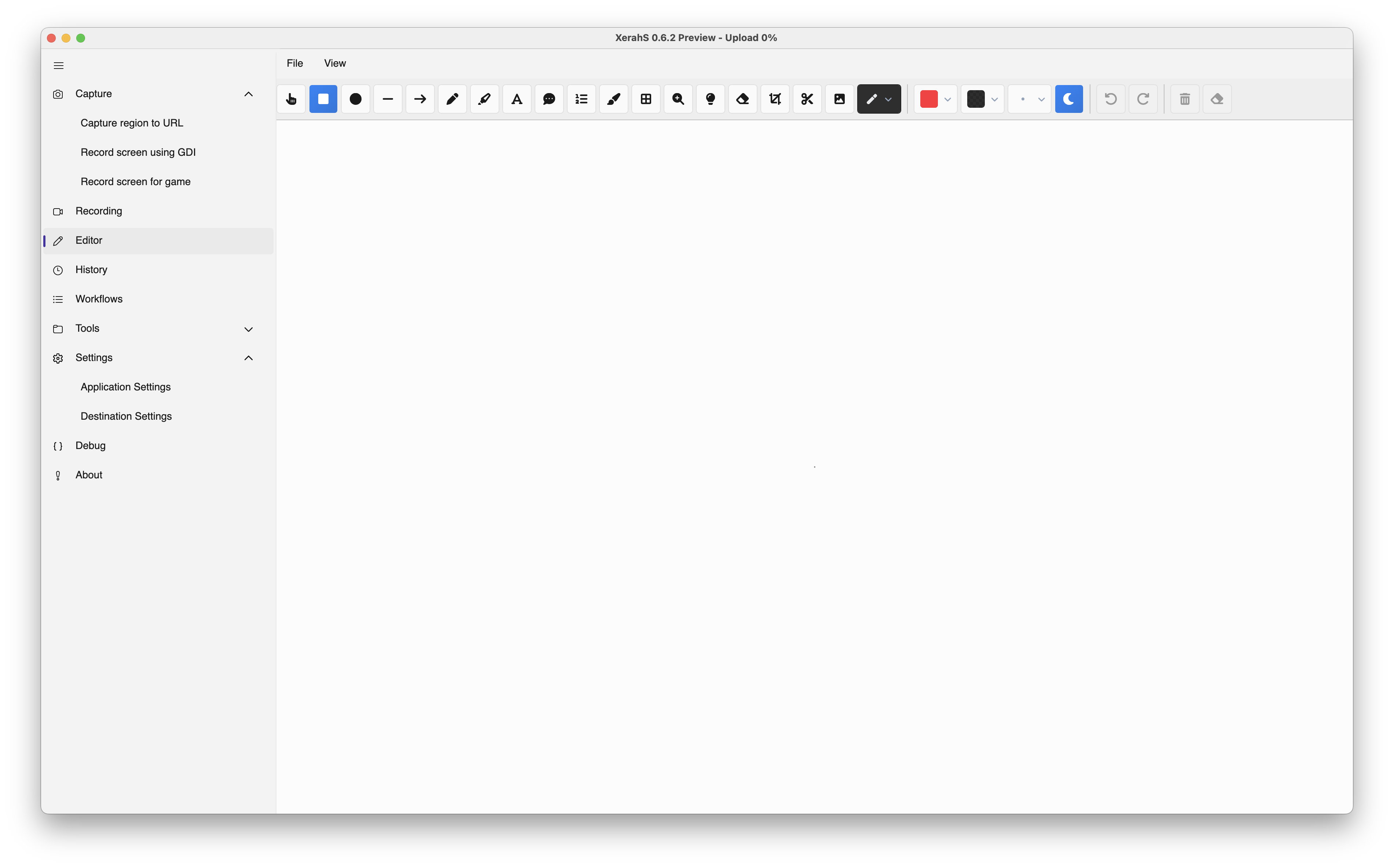Choose the speech balloon tool
This screenshot has width=1394, height=868.
(549, 99)
